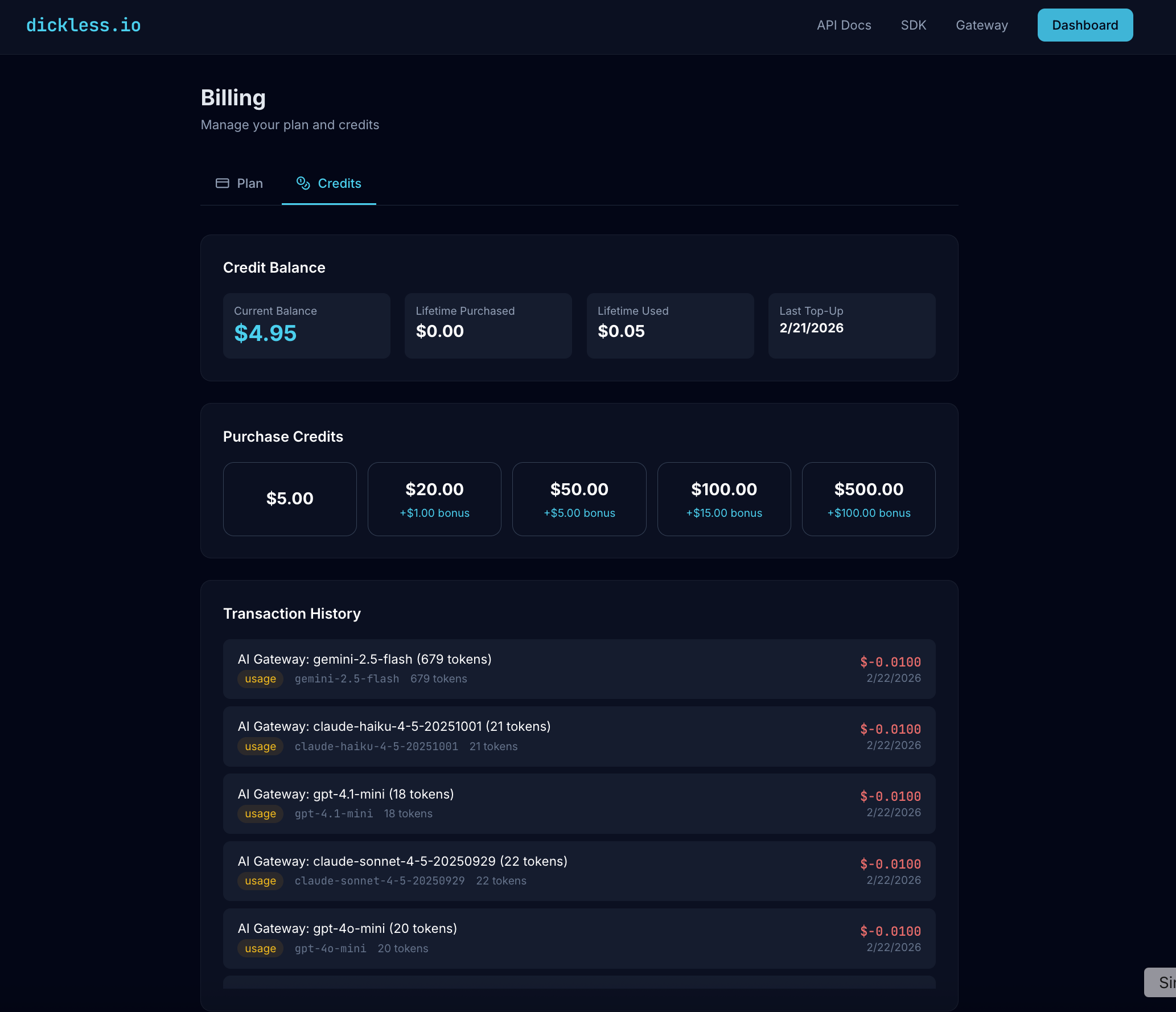
Task: Click the gpt-4o-mini transaction row
Action: pyautogui.click(x=579, y=938)
